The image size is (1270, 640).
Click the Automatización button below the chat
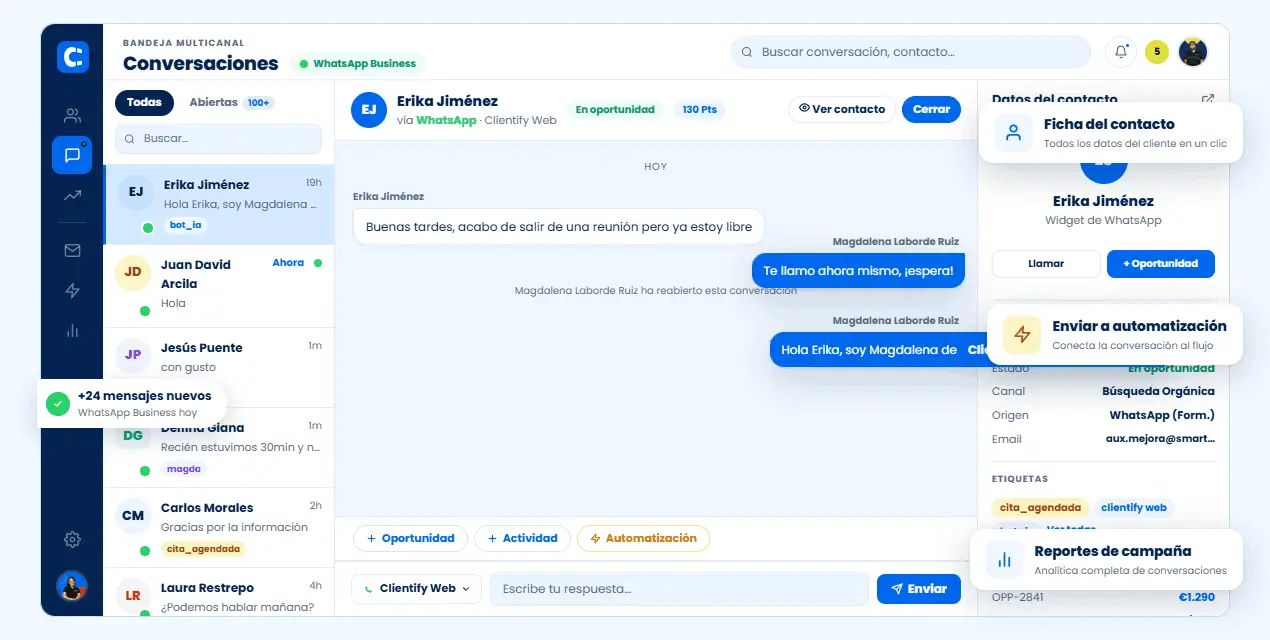[643, 538]
